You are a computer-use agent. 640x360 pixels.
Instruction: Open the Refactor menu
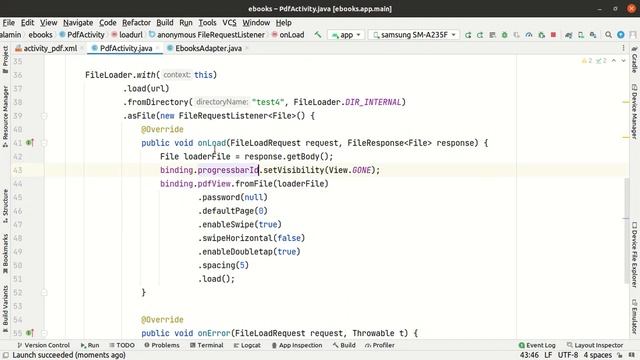point(136,23)
